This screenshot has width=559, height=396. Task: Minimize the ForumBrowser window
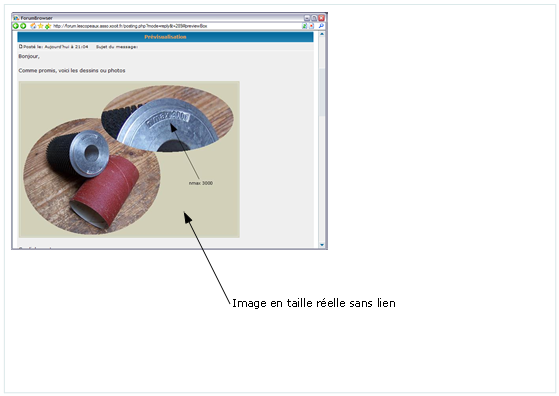pyautogui.click(x=307, y=18)
